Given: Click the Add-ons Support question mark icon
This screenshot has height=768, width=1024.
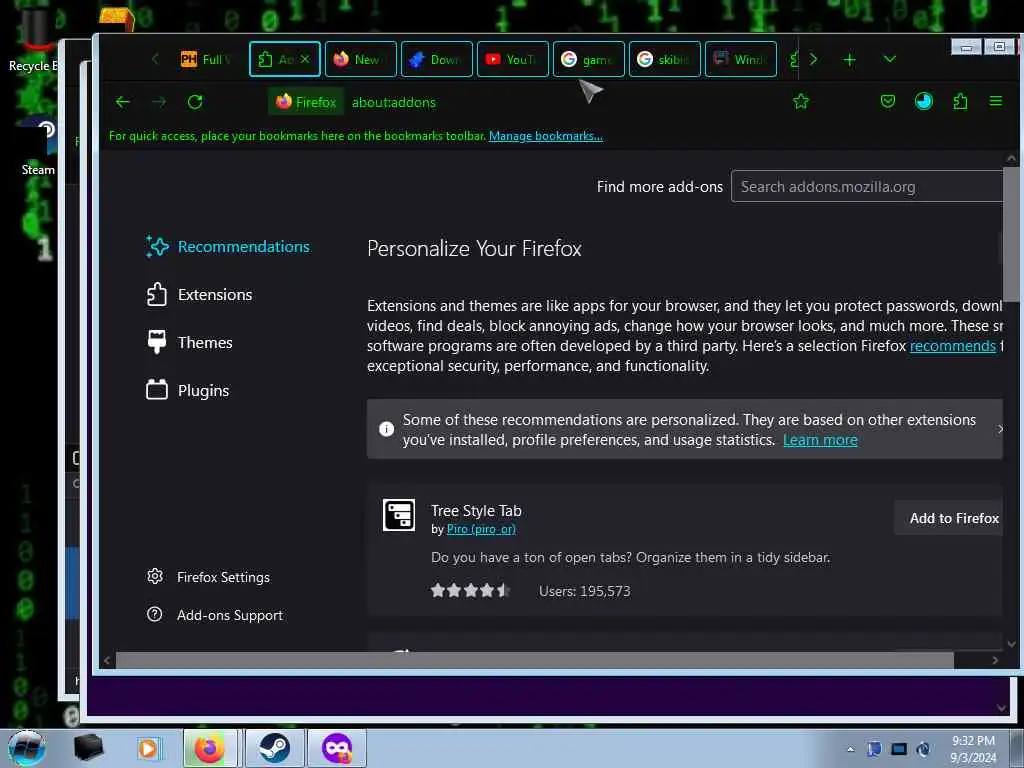Looking at the screenshot, I should [155, 615].
